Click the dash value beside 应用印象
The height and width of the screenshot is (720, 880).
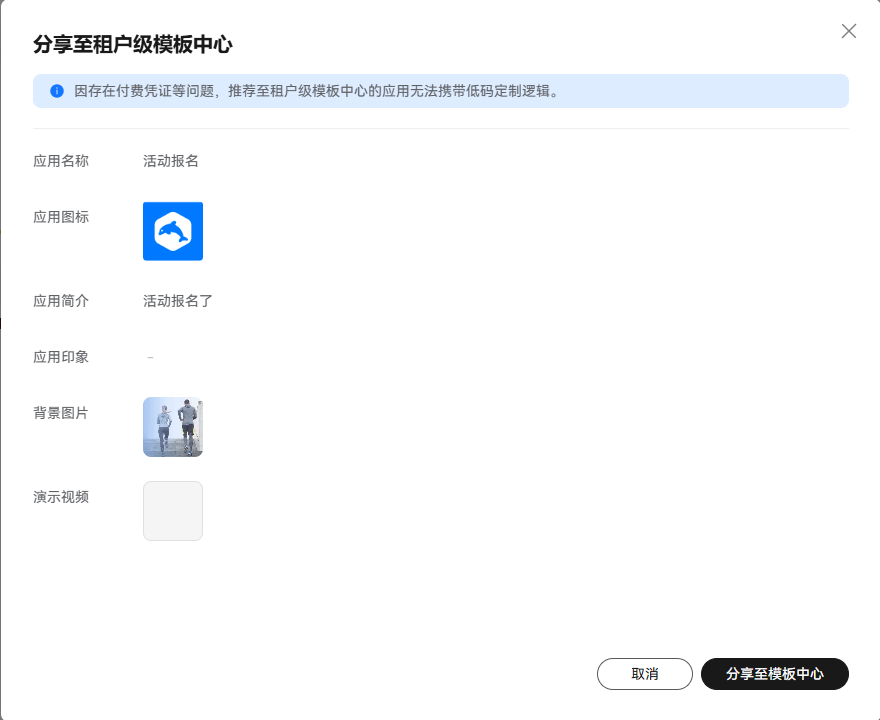(150, 357)
